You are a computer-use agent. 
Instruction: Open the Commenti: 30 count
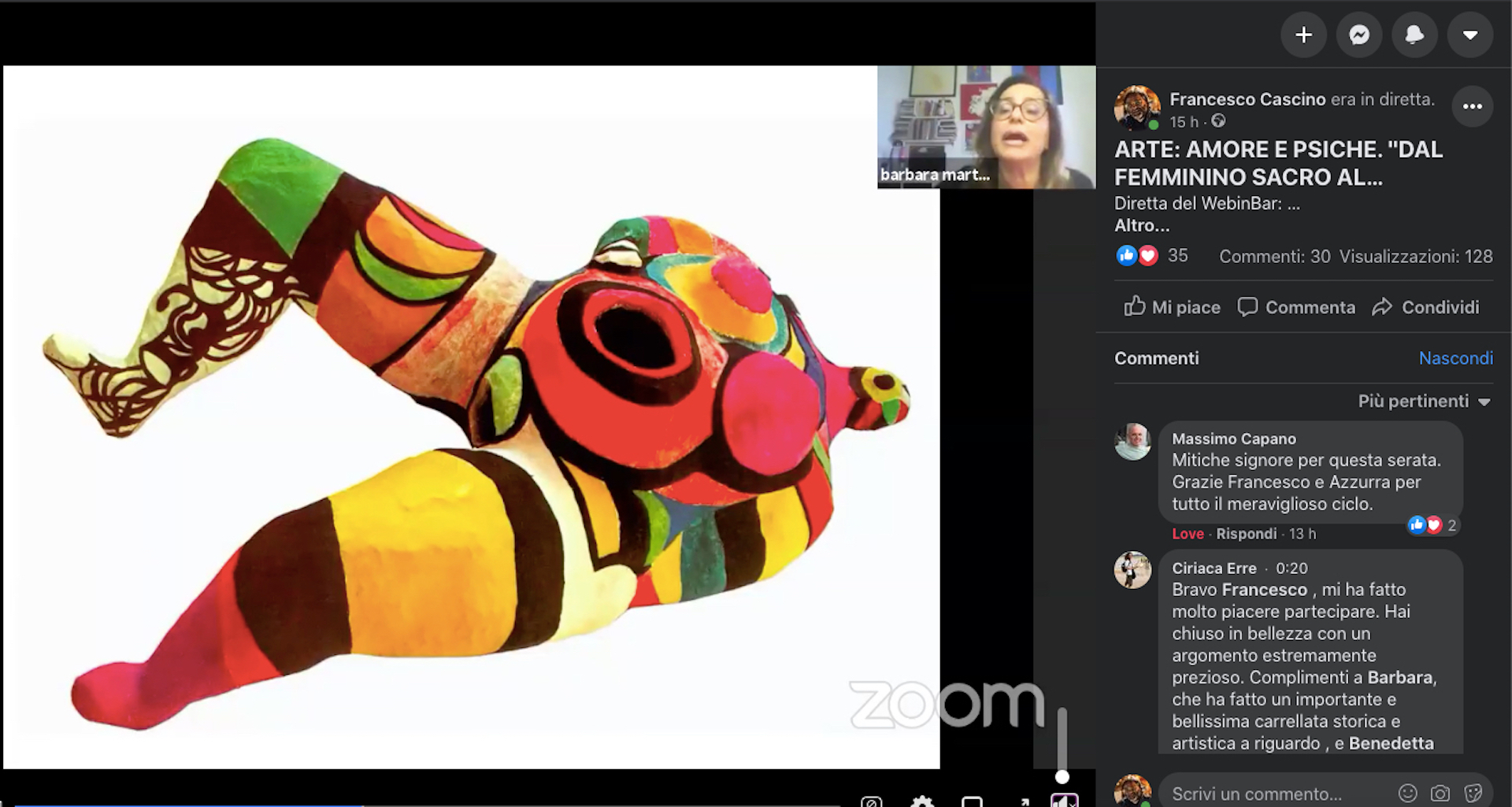click(1274, 256)
